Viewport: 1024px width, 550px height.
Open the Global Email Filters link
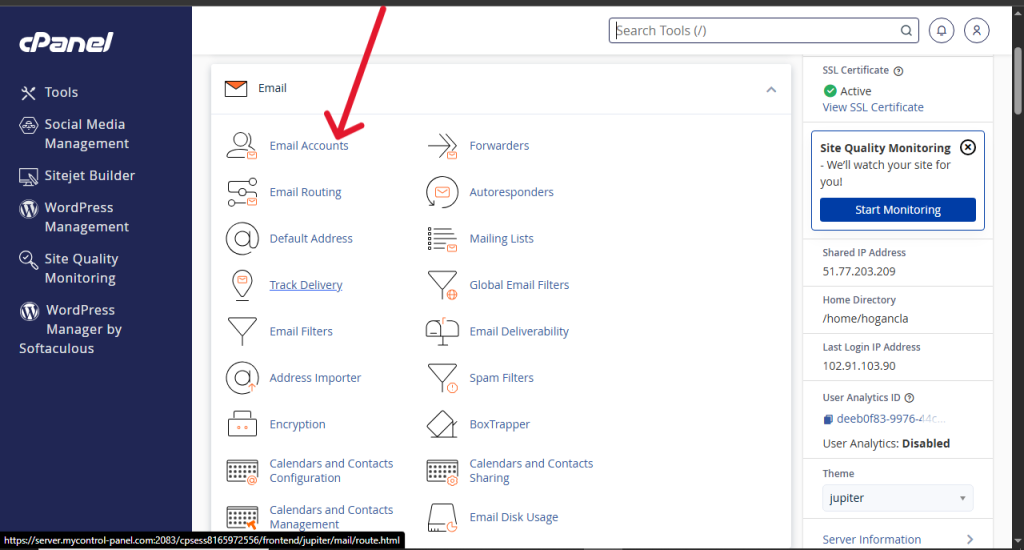(519, 285)
